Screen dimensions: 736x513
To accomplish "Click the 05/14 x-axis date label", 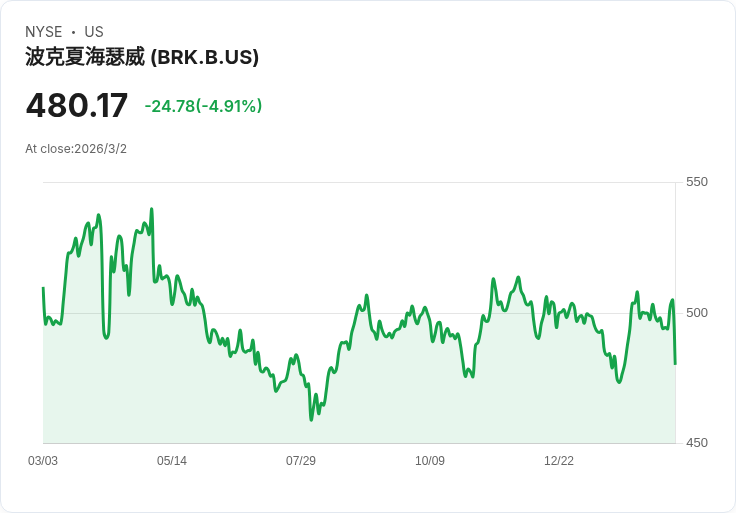I will click(x=172, y=460).
